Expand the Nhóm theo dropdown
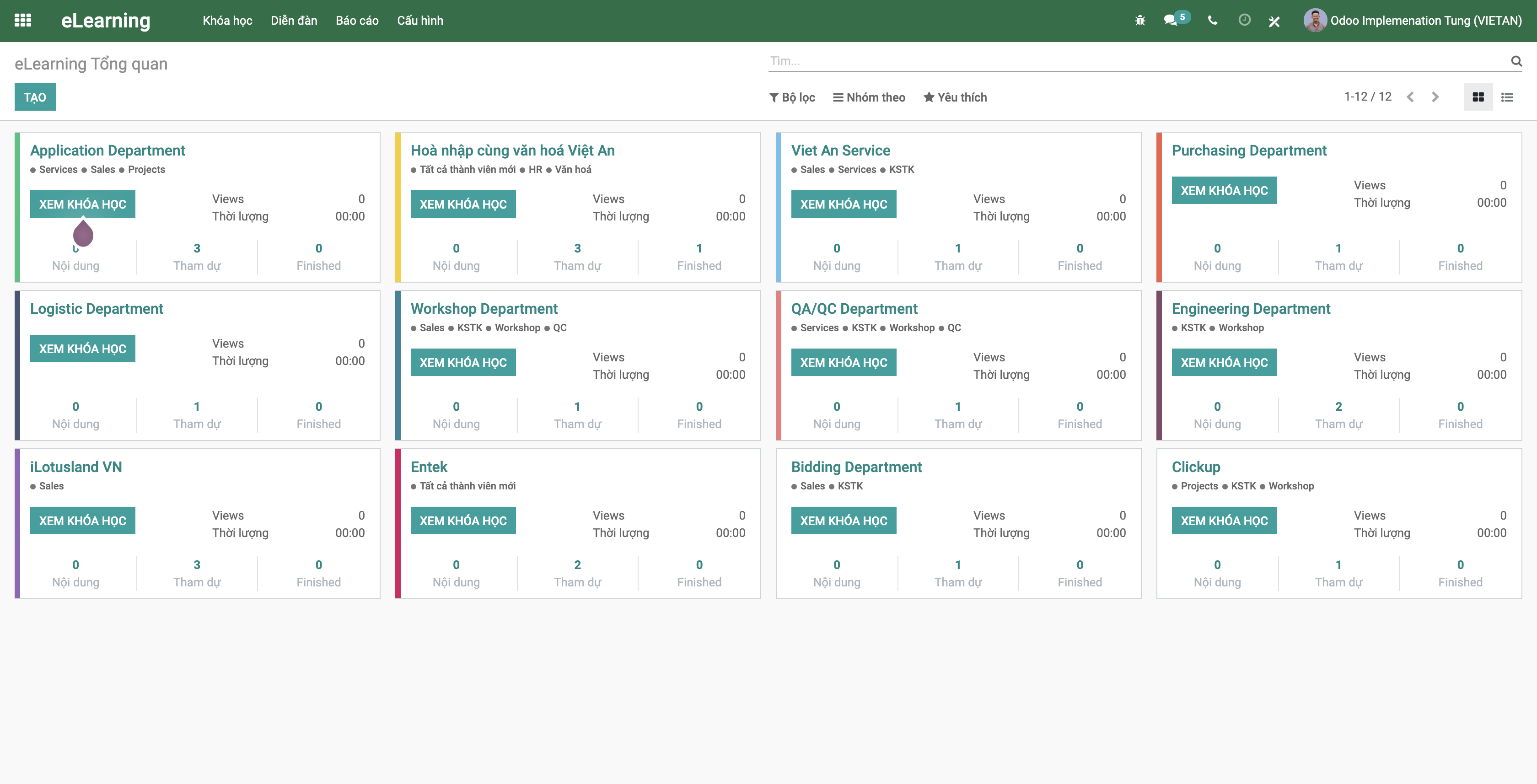This screenshot has height=784, width=1537. pos(869,97)
